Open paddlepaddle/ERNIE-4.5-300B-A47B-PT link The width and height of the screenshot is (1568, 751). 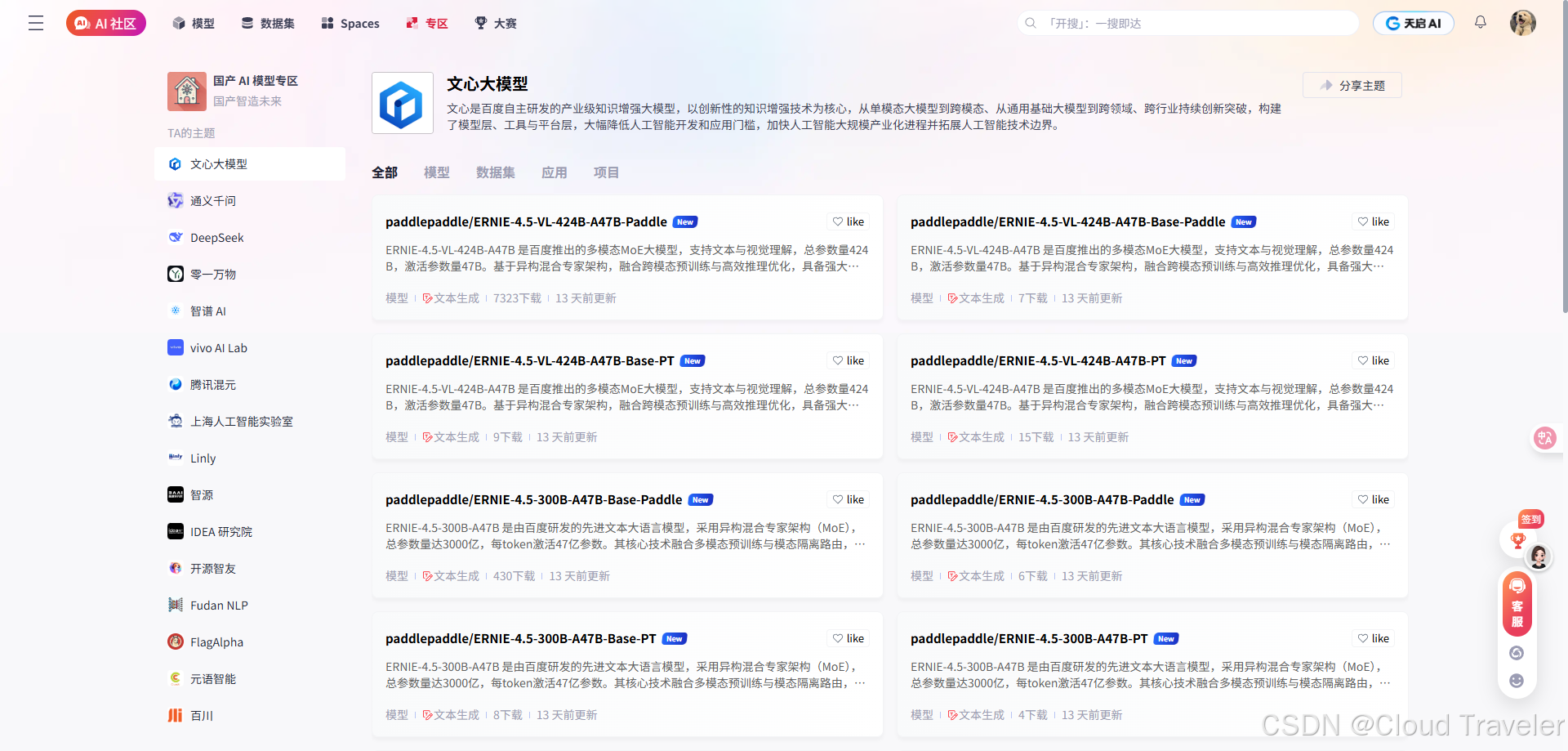(1029, 638)
